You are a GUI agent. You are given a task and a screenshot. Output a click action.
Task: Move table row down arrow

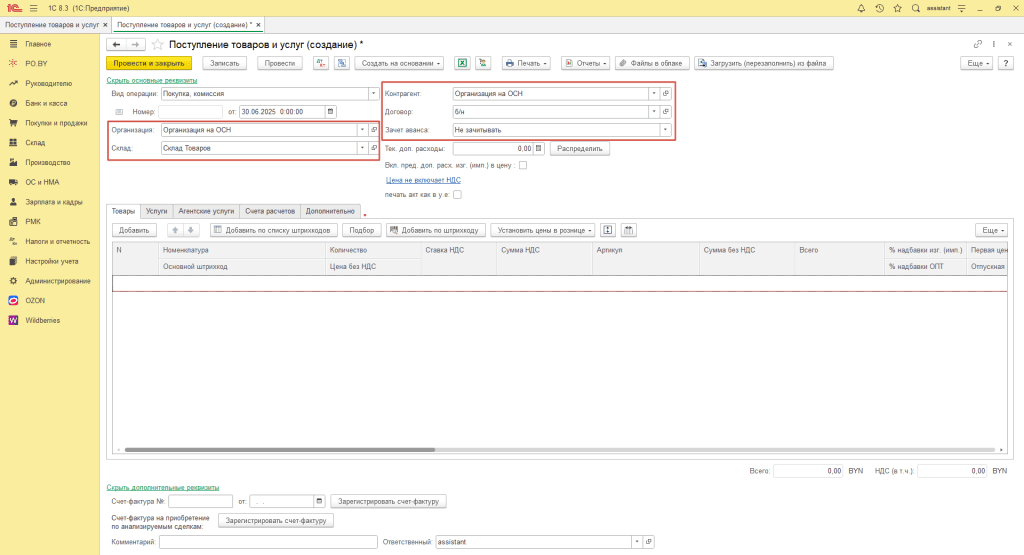coord(191,230)
